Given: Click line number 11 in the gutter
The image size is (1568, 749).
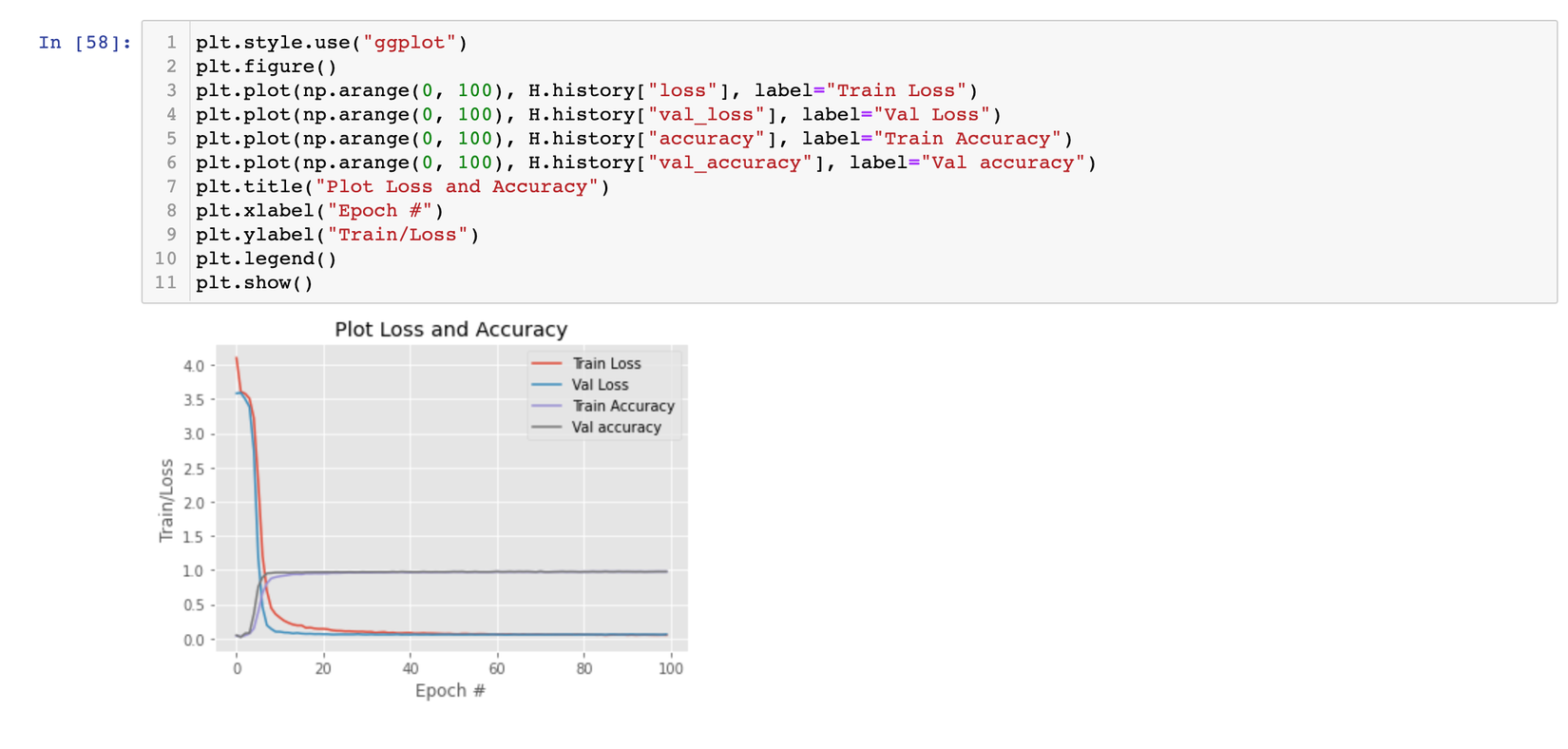Looking at the screenshot, I should pos(165,282).
